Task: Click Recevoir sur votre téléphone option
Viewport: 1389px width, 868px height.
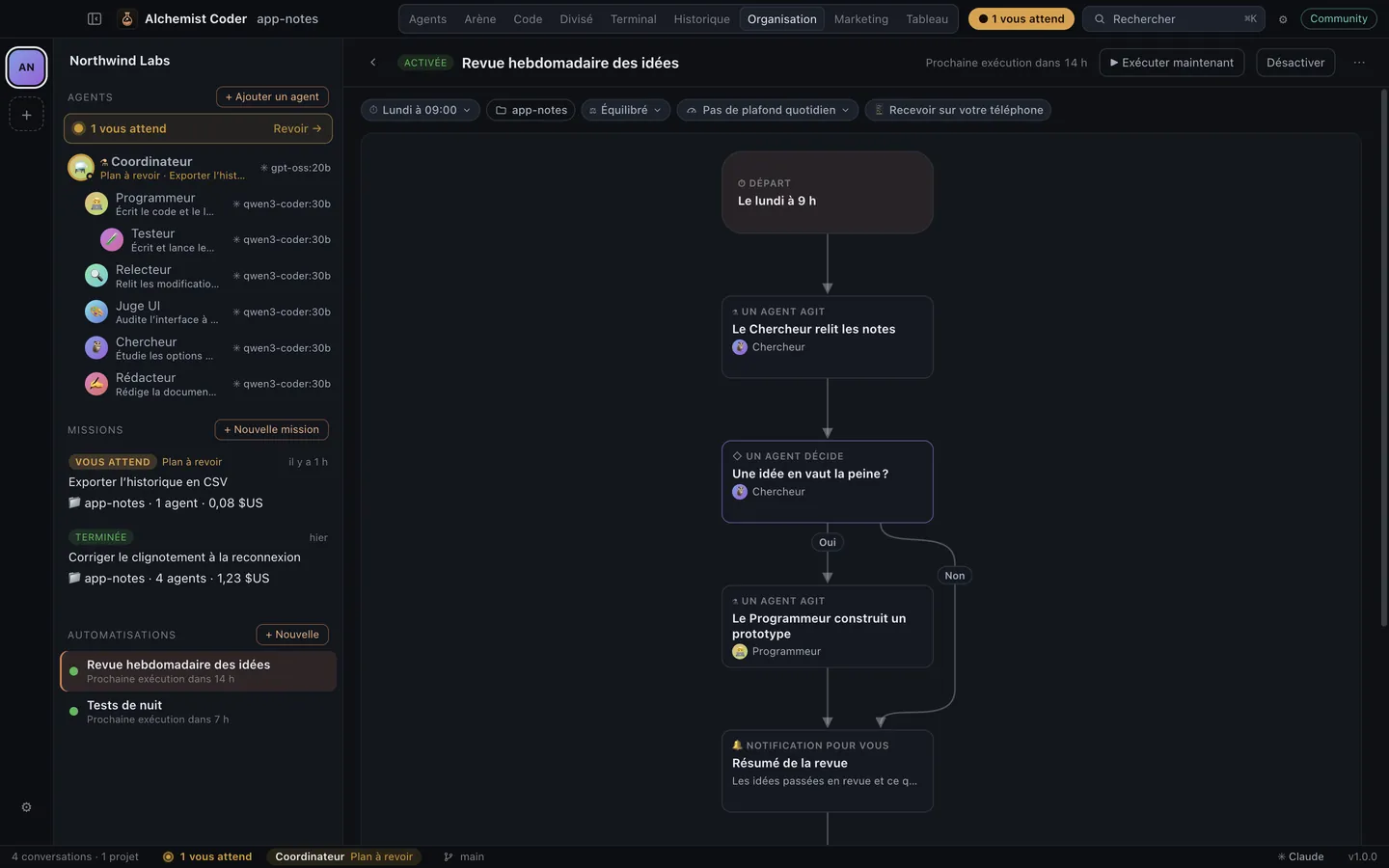Action: 958,110
